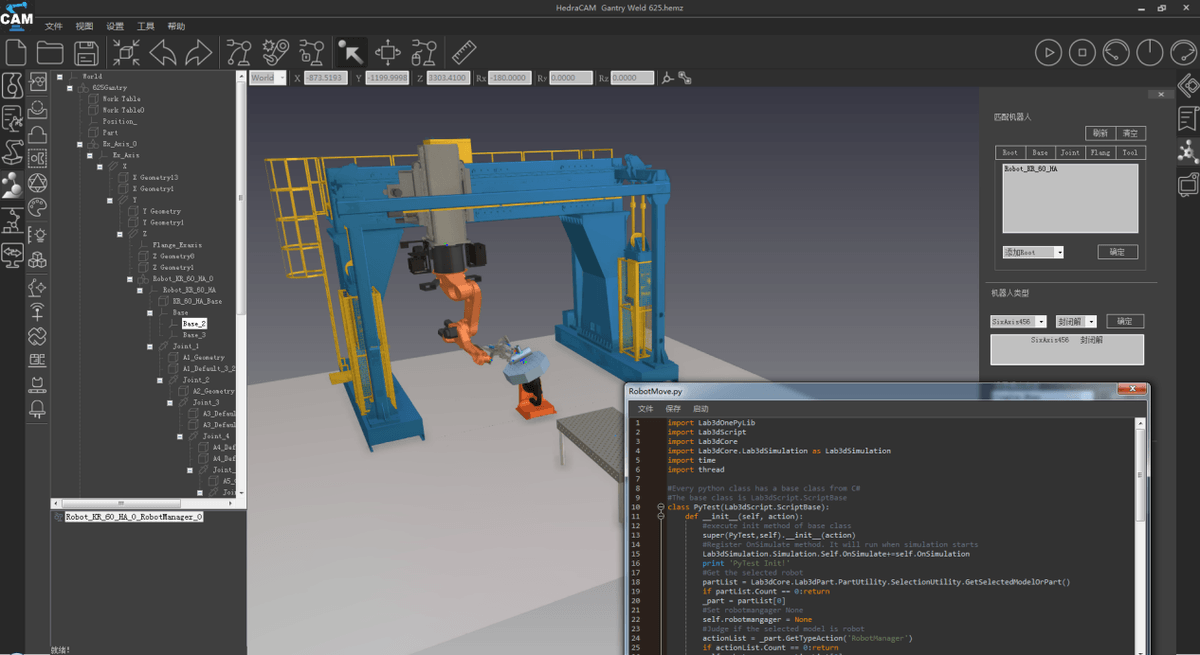This screenshot has width=1200, height=655.
Task: Switch to the Tool tab
Action: pos(1130,153)
